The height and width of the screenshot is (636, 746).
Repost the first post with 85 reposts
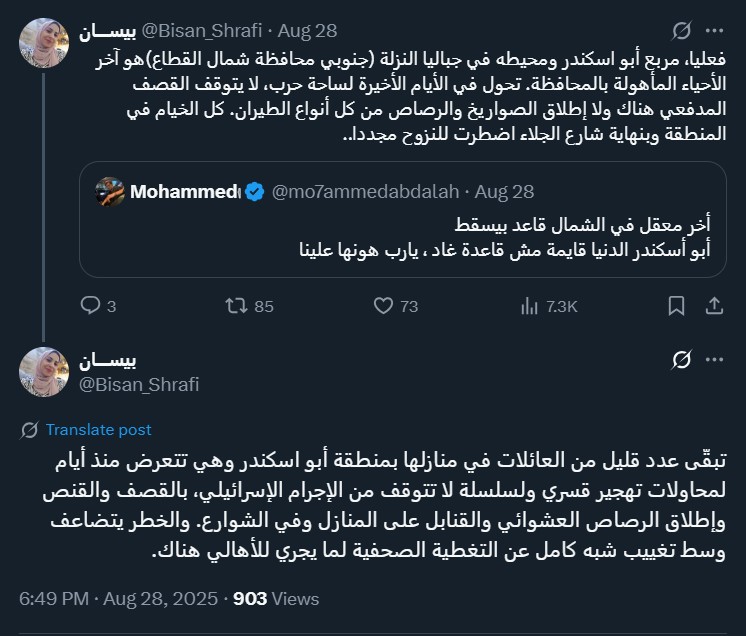[237, 306]
